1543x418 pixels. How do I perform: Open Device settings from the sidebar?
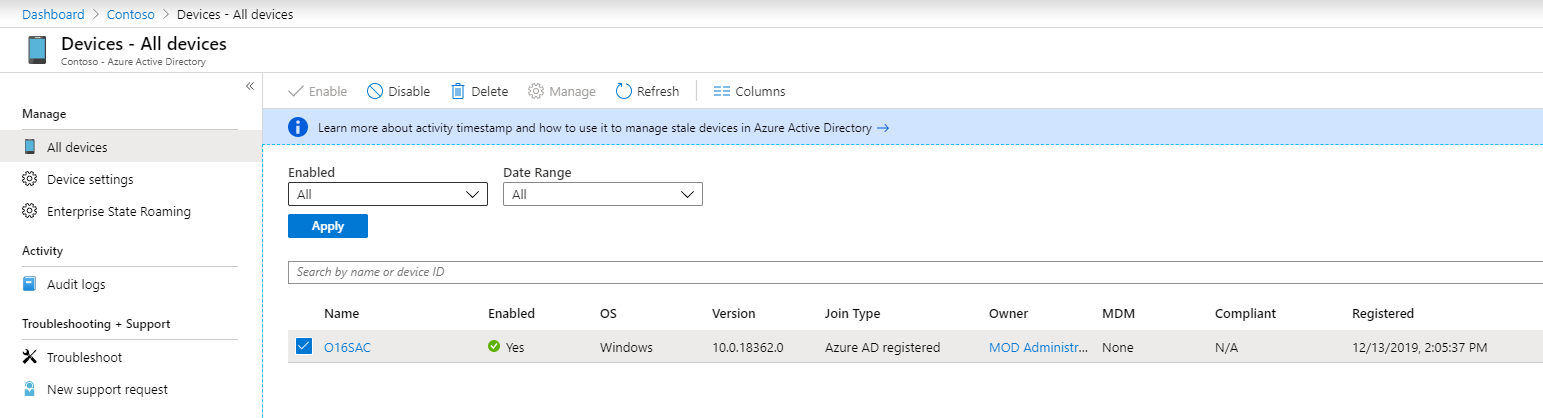pos(90,179)
